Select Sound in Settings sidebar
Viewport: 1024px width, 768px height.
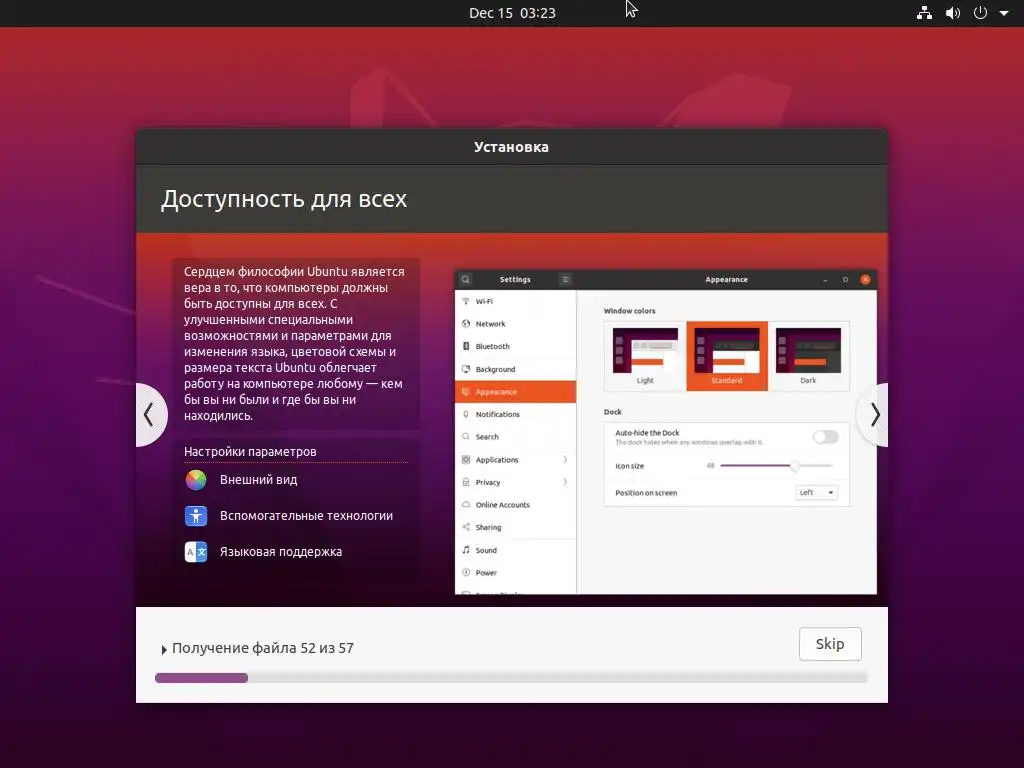[x=515, y=551]
